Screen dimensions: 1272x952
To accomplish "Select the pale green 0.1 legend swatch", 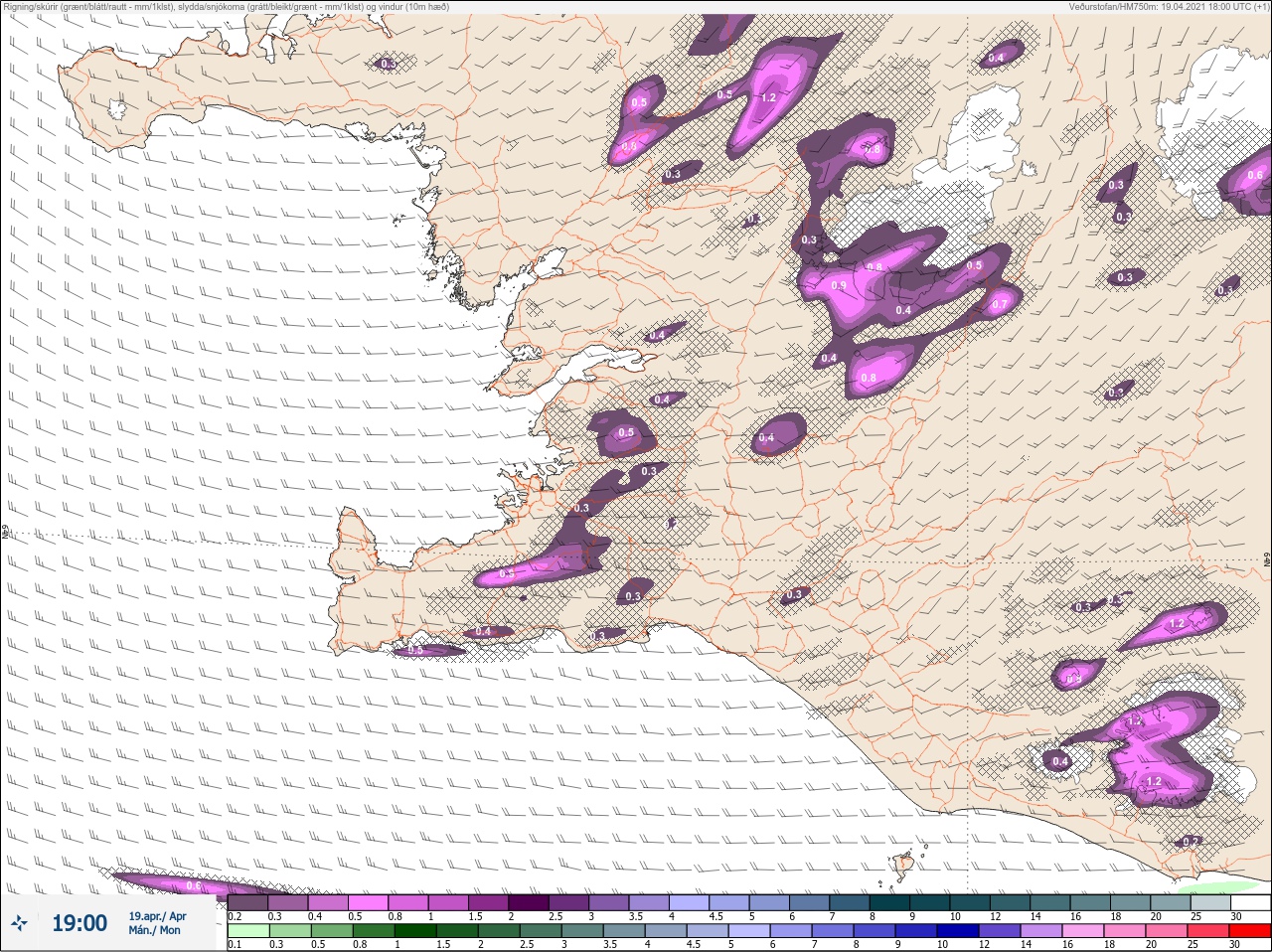I will tap(247, 930).
